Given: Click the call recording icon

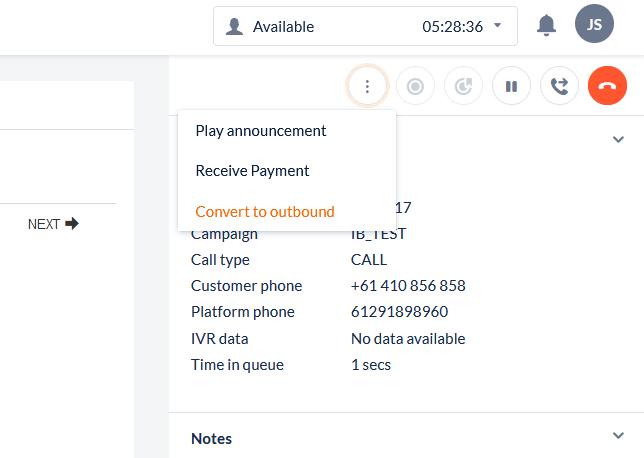Looking at the screenshot, I should tap(415, 86).
